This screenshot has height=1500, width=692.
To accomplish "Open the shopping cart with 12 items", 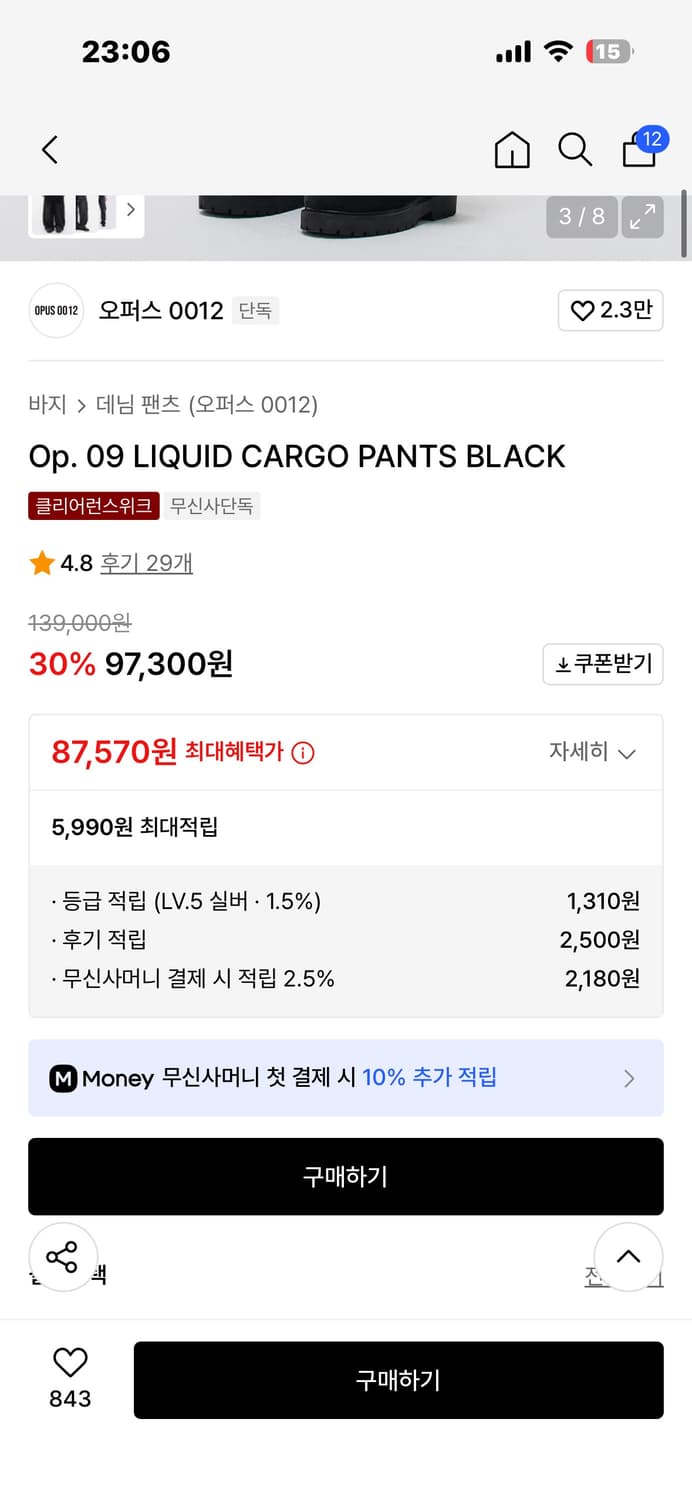I will coord(637,152).
